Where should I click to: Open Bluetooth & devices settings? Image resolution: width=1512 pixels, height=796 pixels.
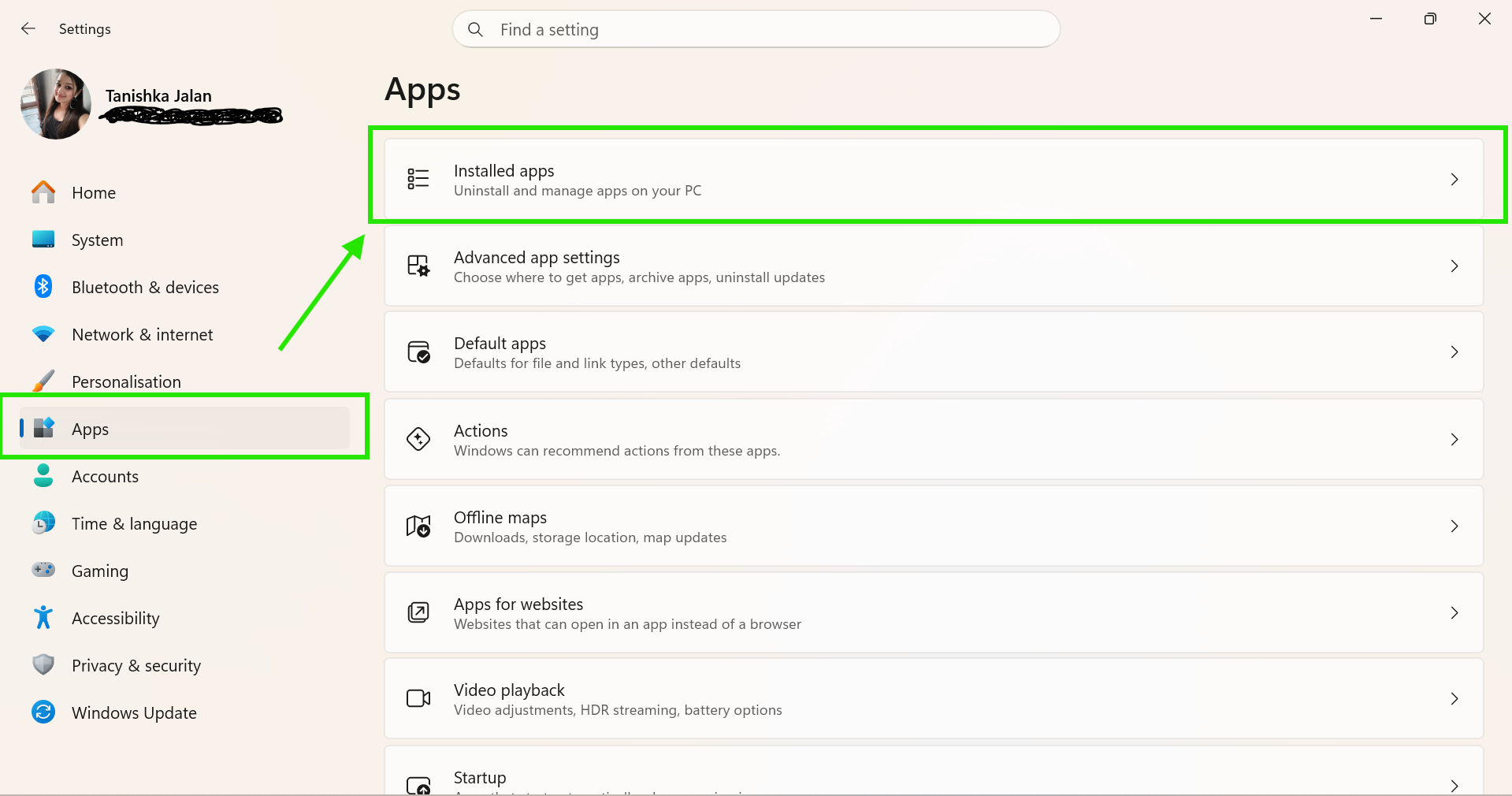pyautogui.click(x=184, y=287)
